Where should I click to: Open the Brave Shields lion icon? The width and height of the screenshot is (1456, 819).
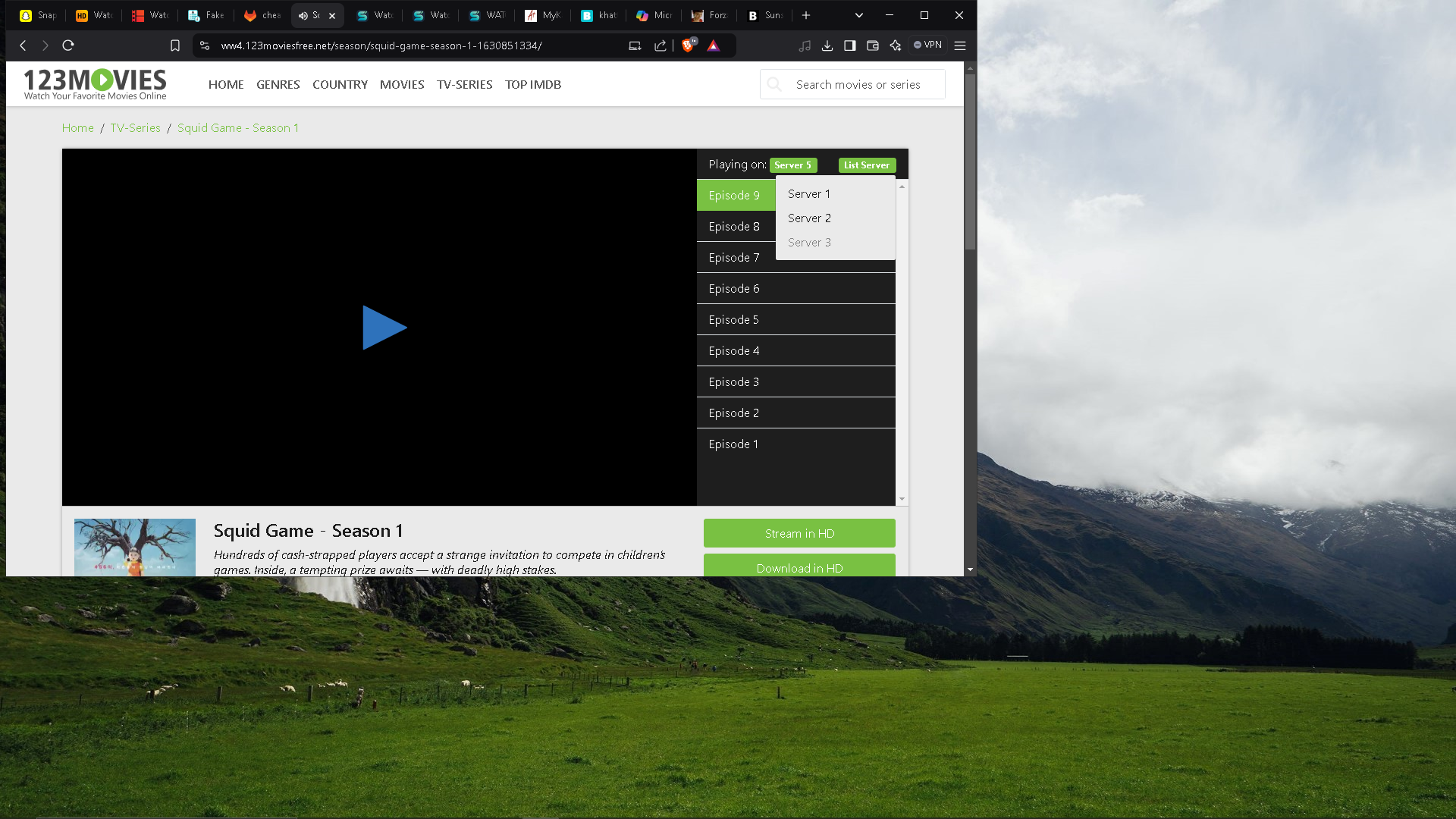pos(689,45)
